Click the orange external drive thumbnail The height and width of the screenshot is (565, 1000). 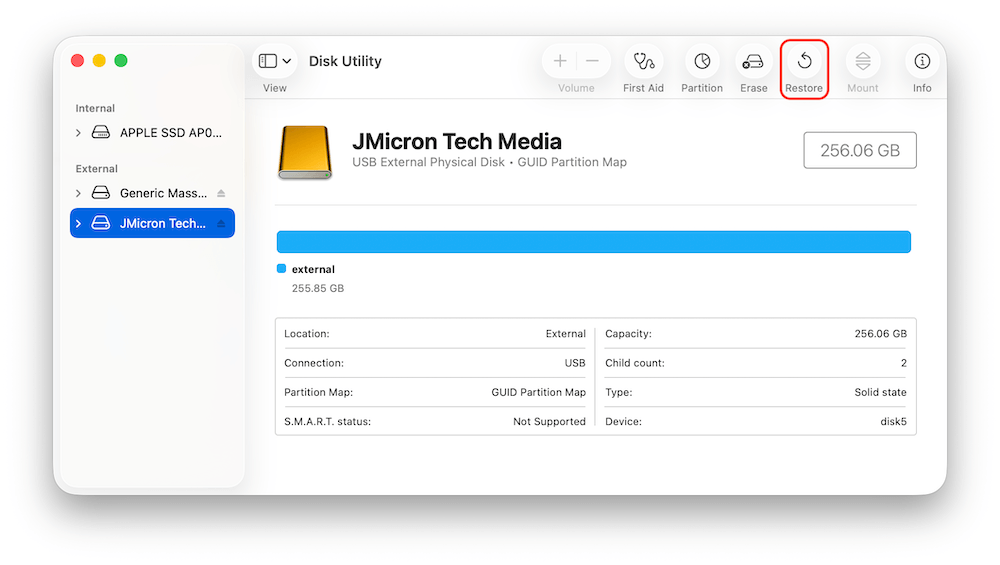pos(304,152)
